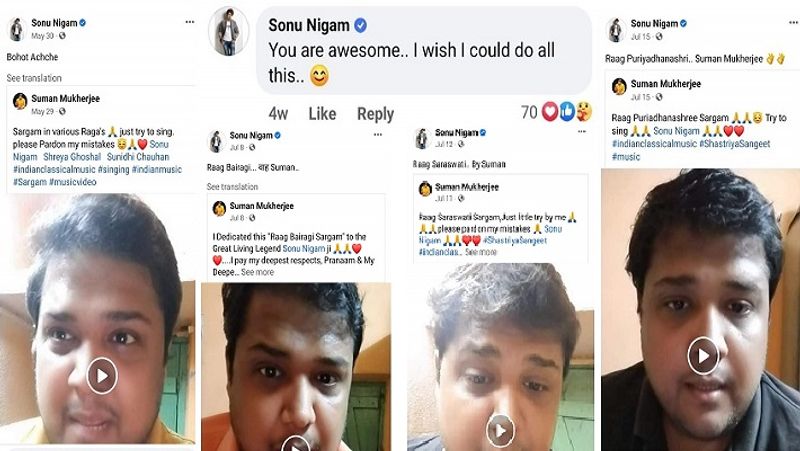Like the 'You are awesome' comment
The width and height of the screenshot is (800, 451).
click(x=322, y=114)
